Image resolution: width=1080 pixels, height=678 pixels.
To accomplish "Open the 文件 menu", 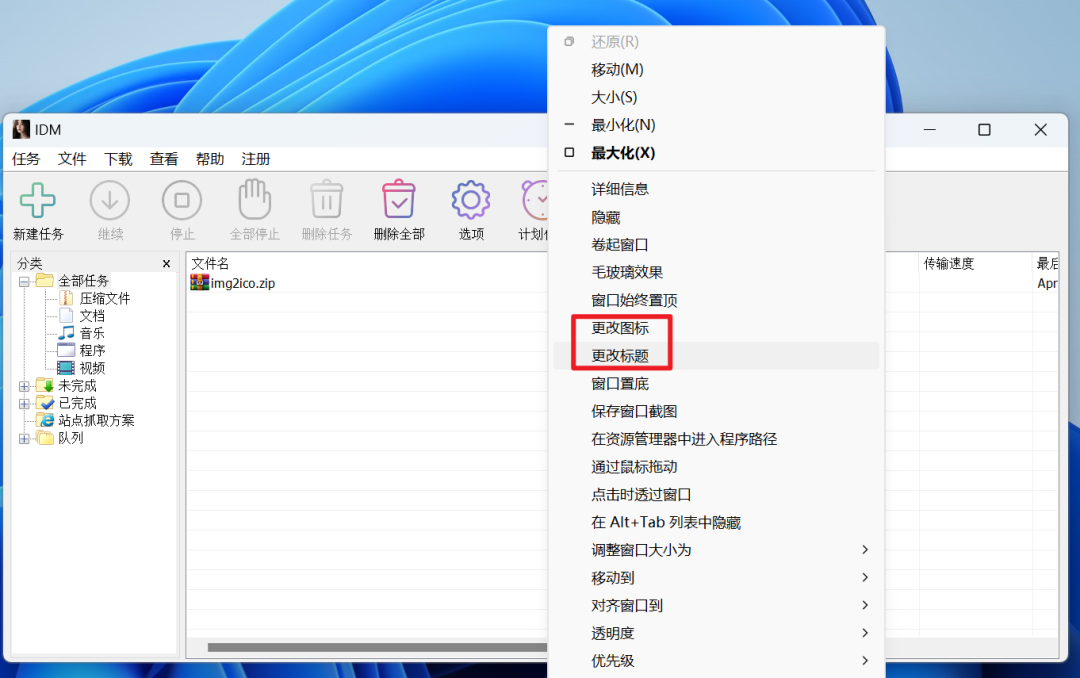I will (72, 159).
